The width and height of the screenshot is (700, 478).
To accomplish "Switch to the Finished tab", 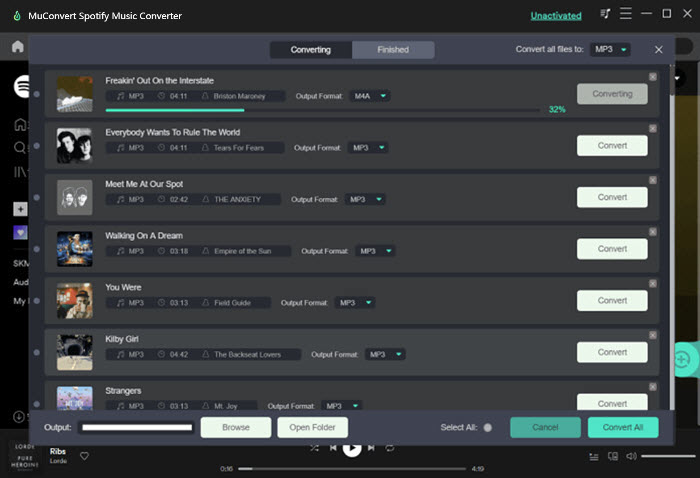I will (x=393, y=50).
